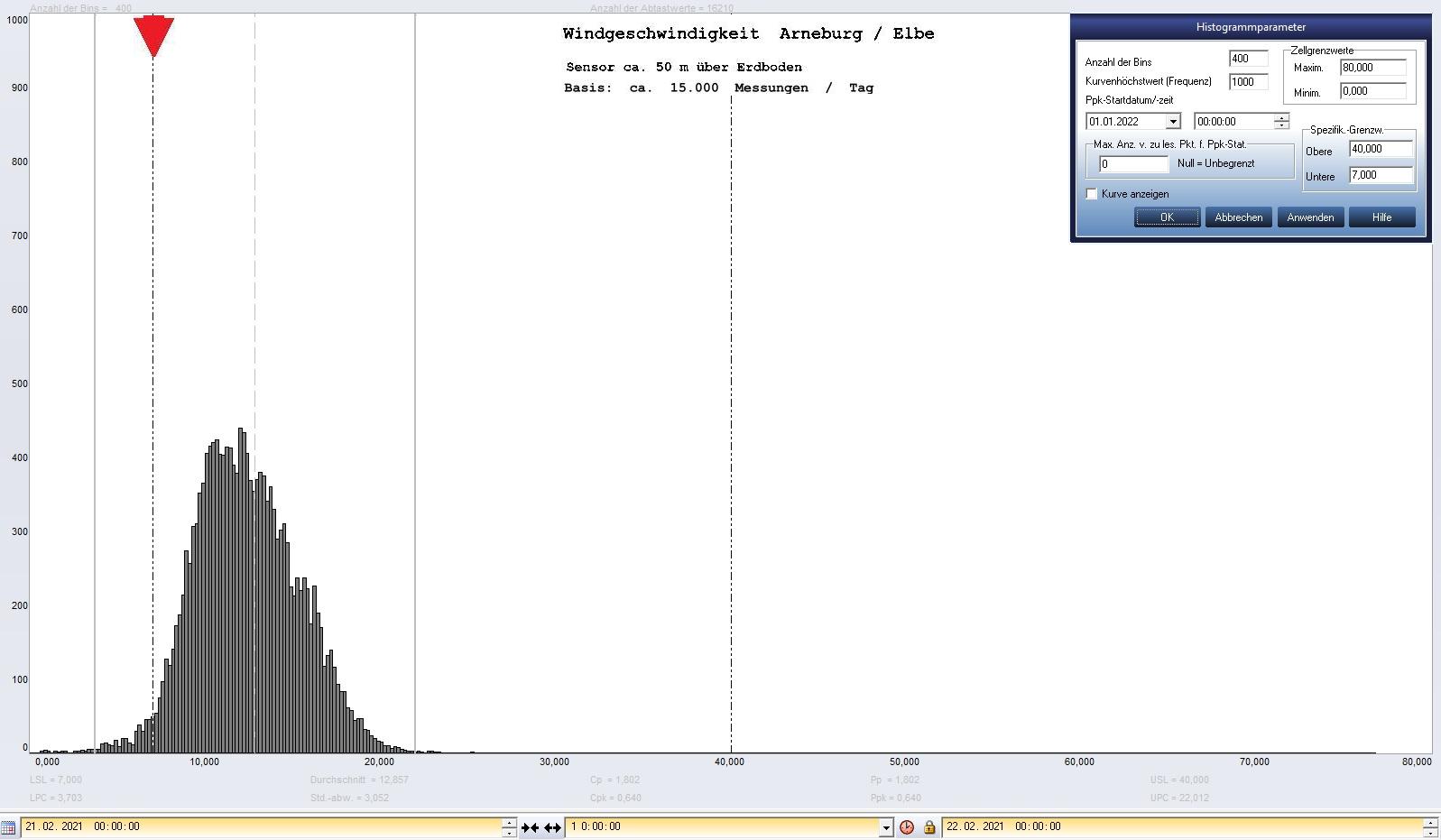Open the Ppk-Startdatum date dropdown
Image resolution: width=1441 pixels, height=840 pixels.
(x=1173, y=122)
